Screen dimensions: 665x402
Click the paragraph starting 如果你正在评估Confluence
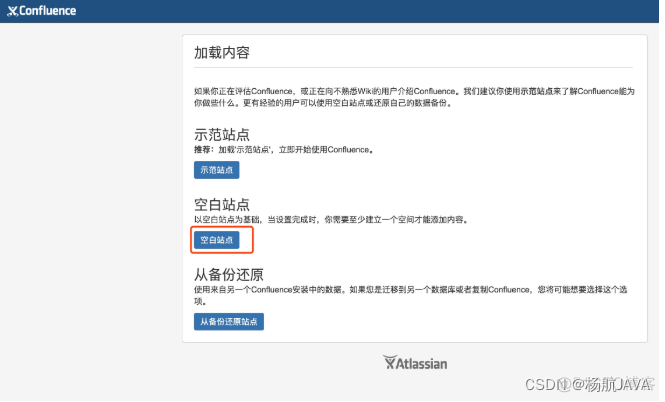tap(414, 97)
